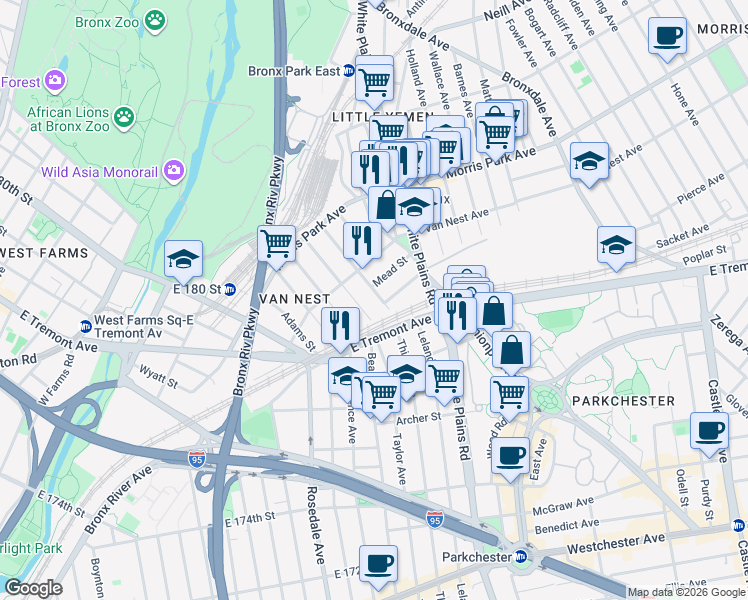This screenshot has width=748, height=600.
Task: Click cart marker left of White Plains Rd
Action: (445, 380)
